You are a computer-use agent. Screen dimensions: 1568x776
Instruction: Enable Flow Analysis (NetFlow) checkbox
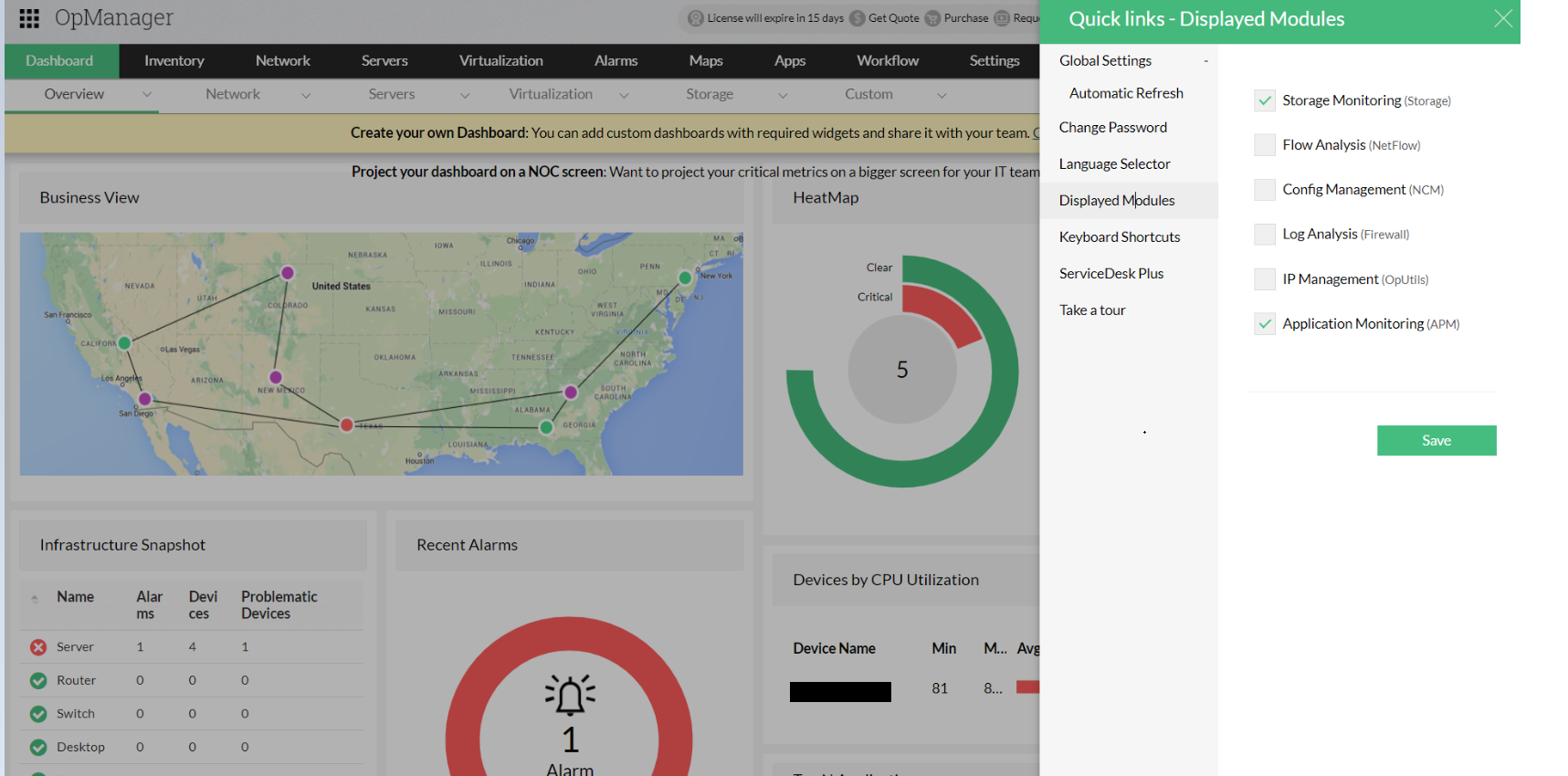[1265, 145]
